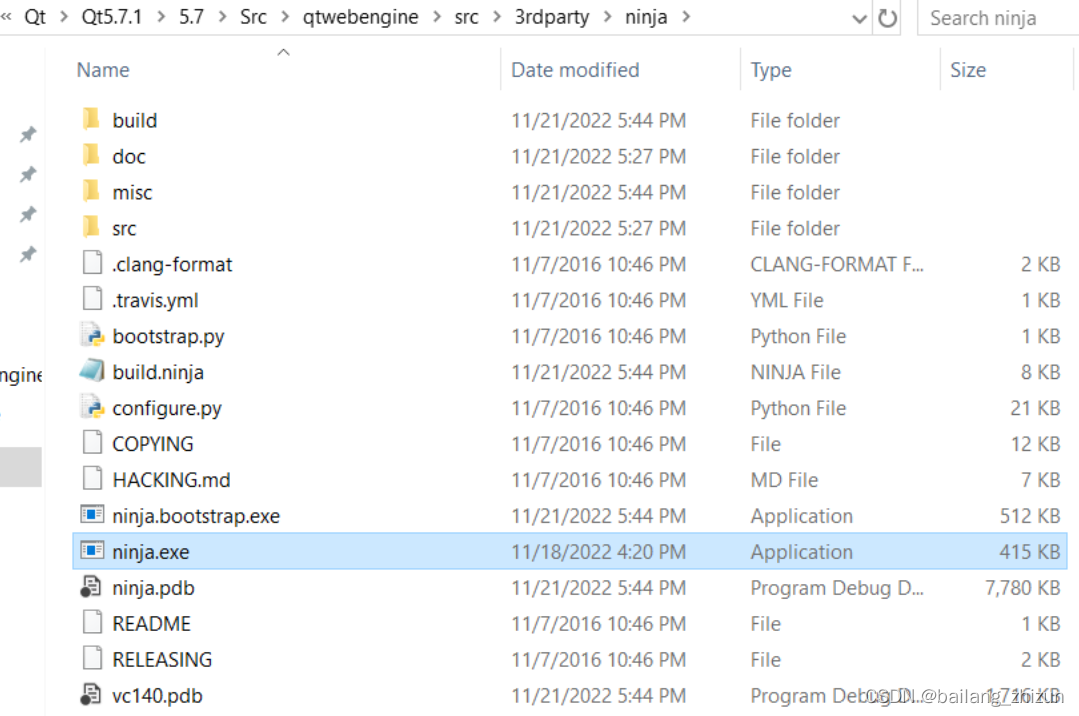Image resolution: width=1079 pixels, height=716 pixels.
Task: Select the bootstrap.py Python icon
Action: 92,335
